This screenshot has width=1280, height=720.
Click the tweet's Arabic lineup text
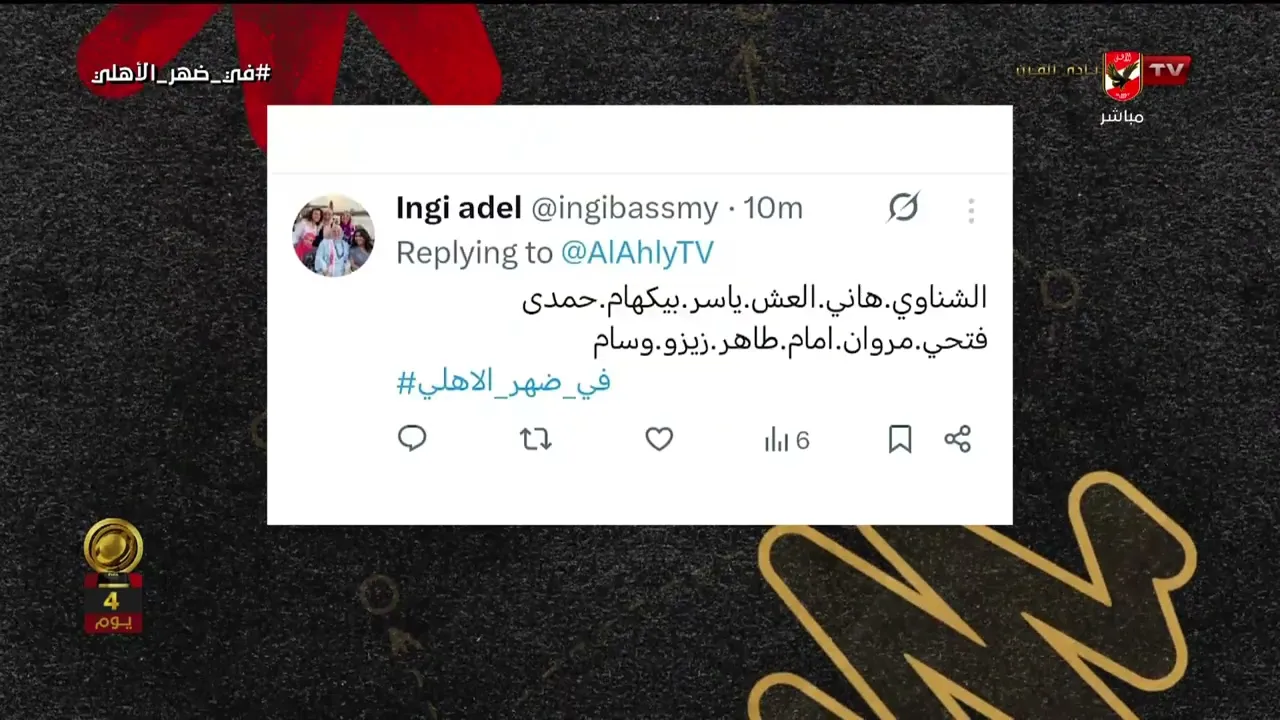(755, 319)
